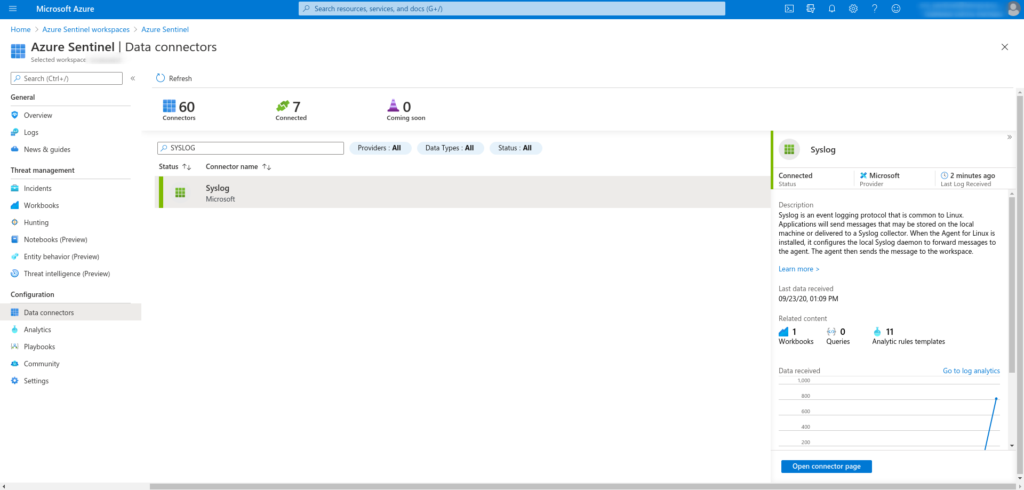Open the help question mark icon

874,8
